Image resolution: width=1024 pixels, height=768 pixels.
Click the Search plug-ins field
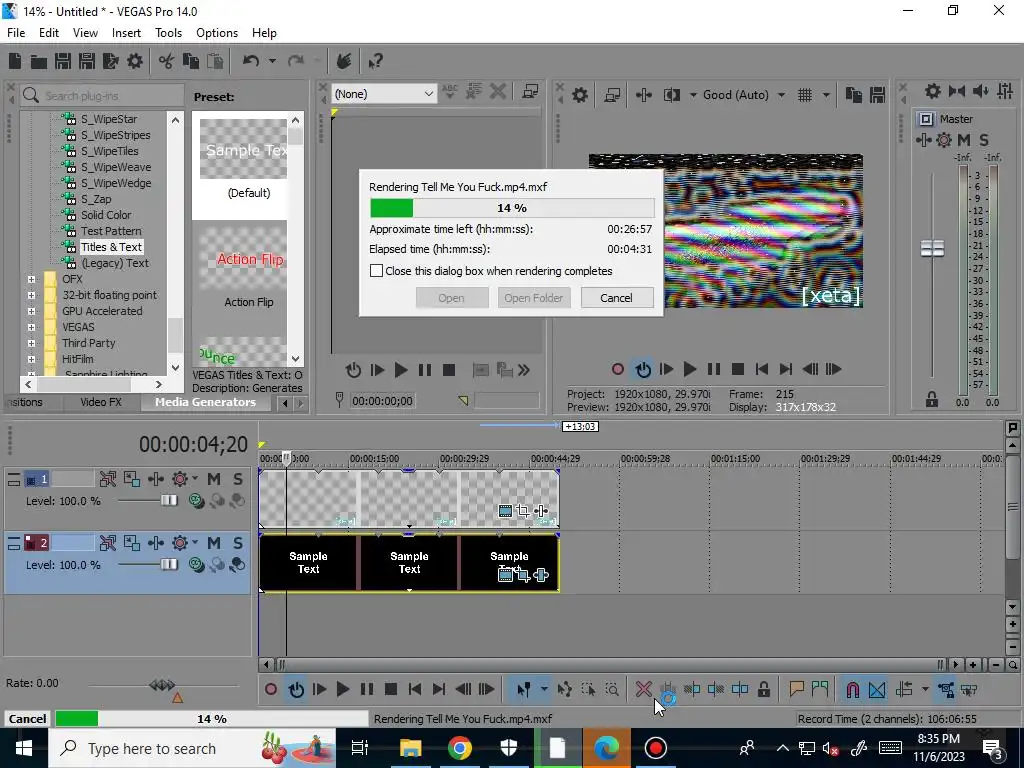point(102,95)
